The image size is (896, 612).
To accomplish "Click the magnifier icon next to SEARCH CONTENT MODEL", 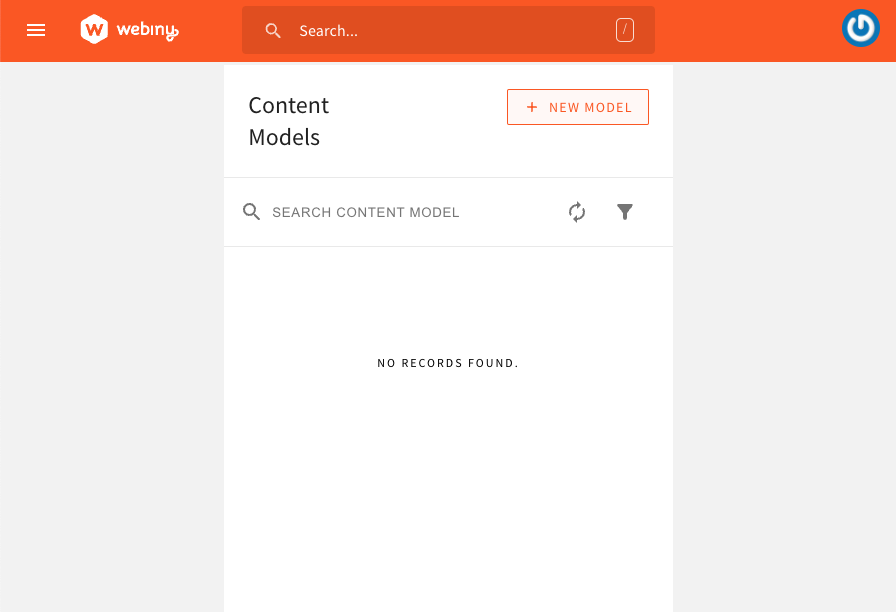I will pos(251,212).
